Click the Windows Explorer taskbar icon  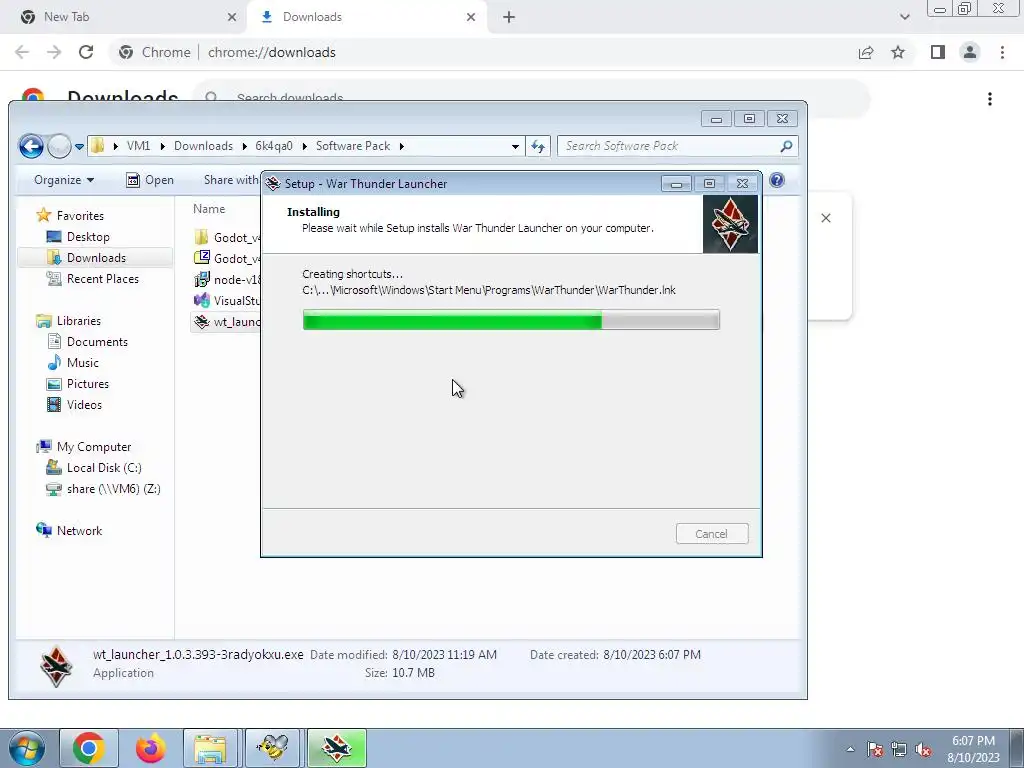click(210, 748)
